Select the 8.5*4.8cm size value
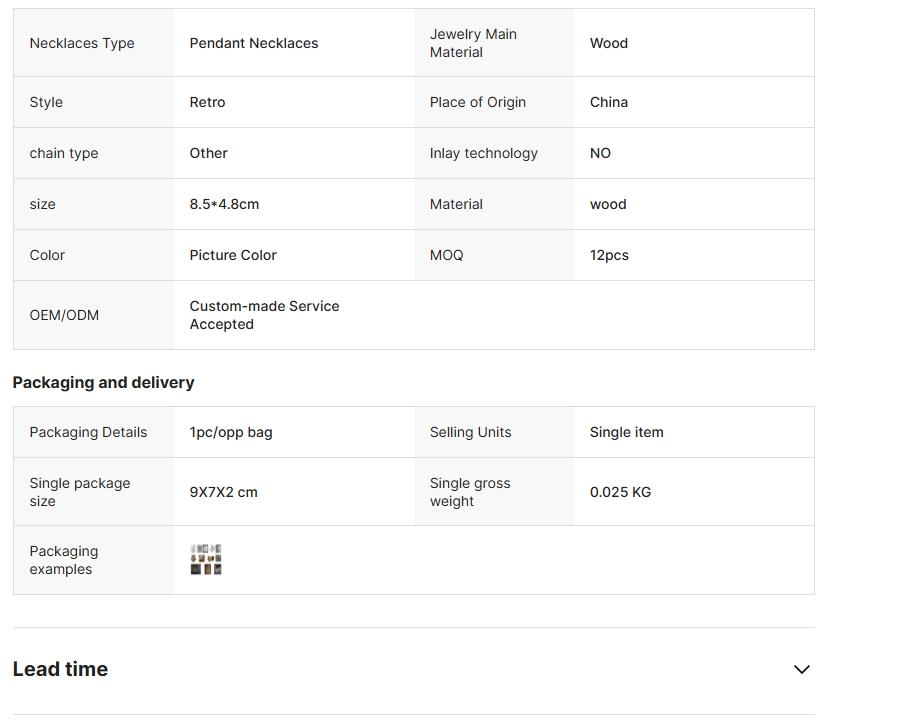 pyautogui.click(x=224, y=204)
